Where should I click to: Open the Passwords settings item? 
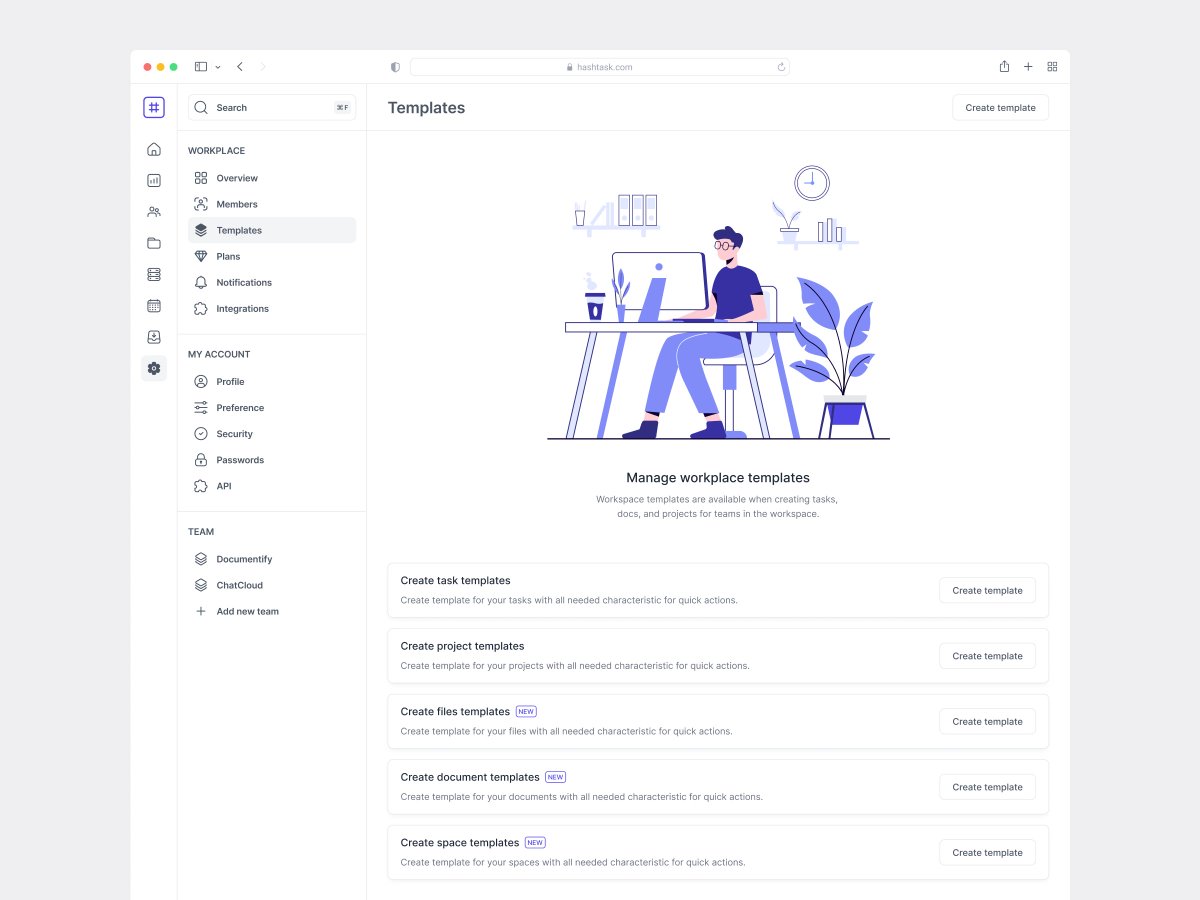point(272,460)
